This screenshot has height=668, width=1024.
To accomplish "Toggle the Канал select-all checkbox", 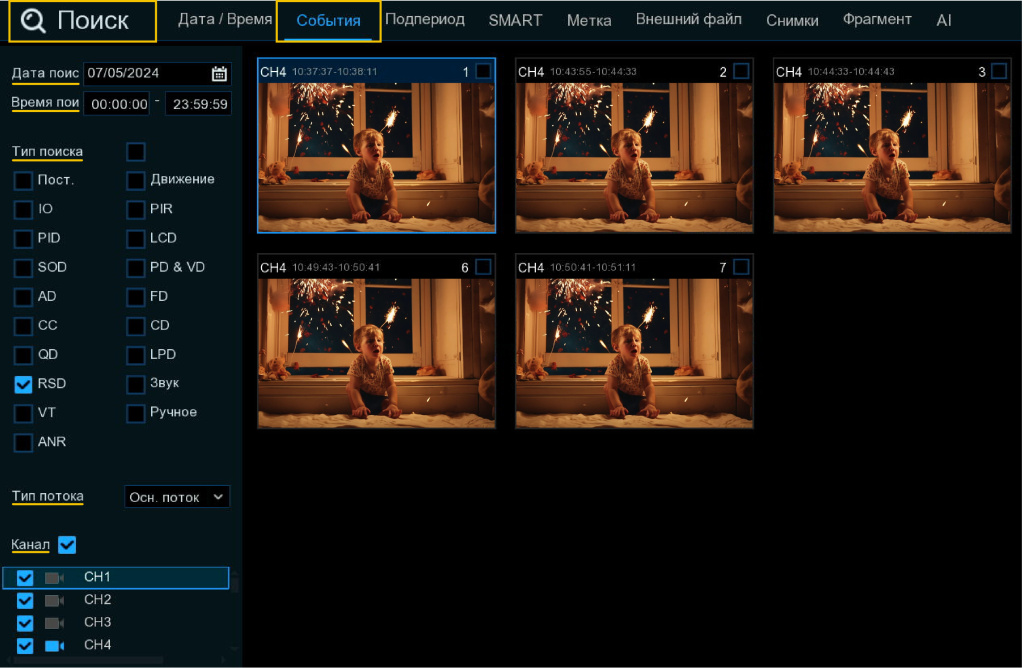I will tap(67, 545).
